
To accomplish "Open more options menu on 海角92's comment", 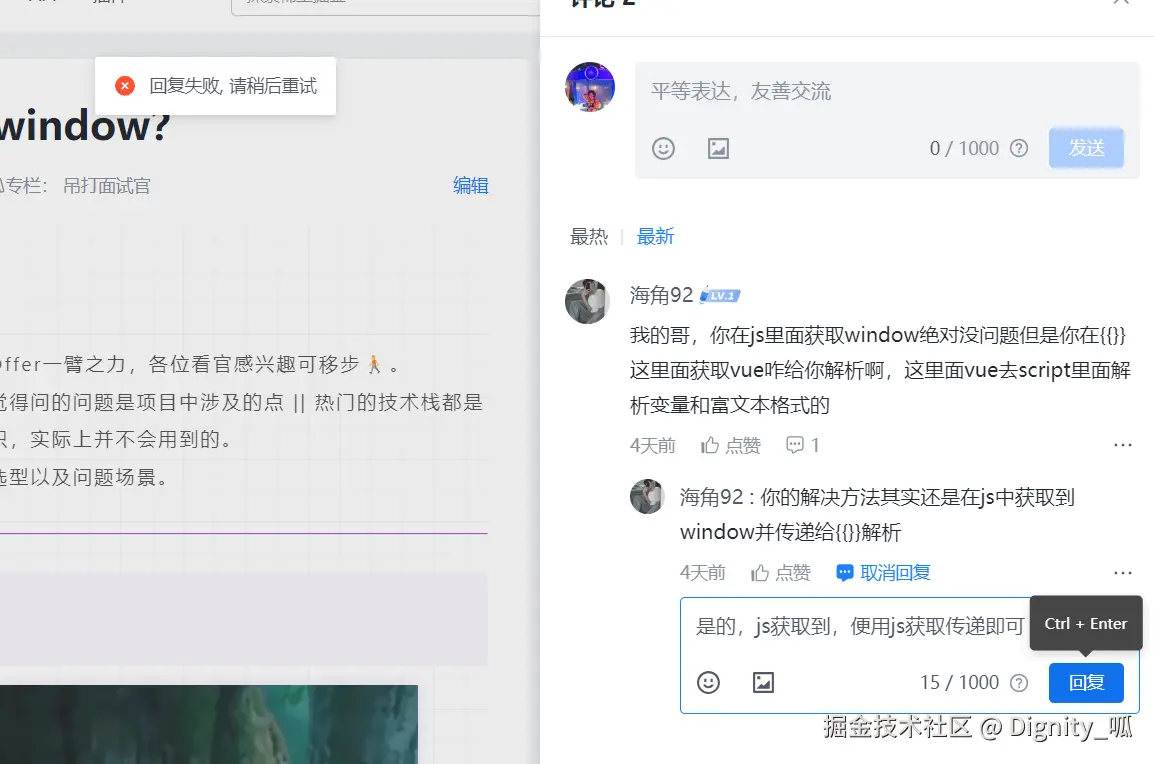I will coord(1122,445).
